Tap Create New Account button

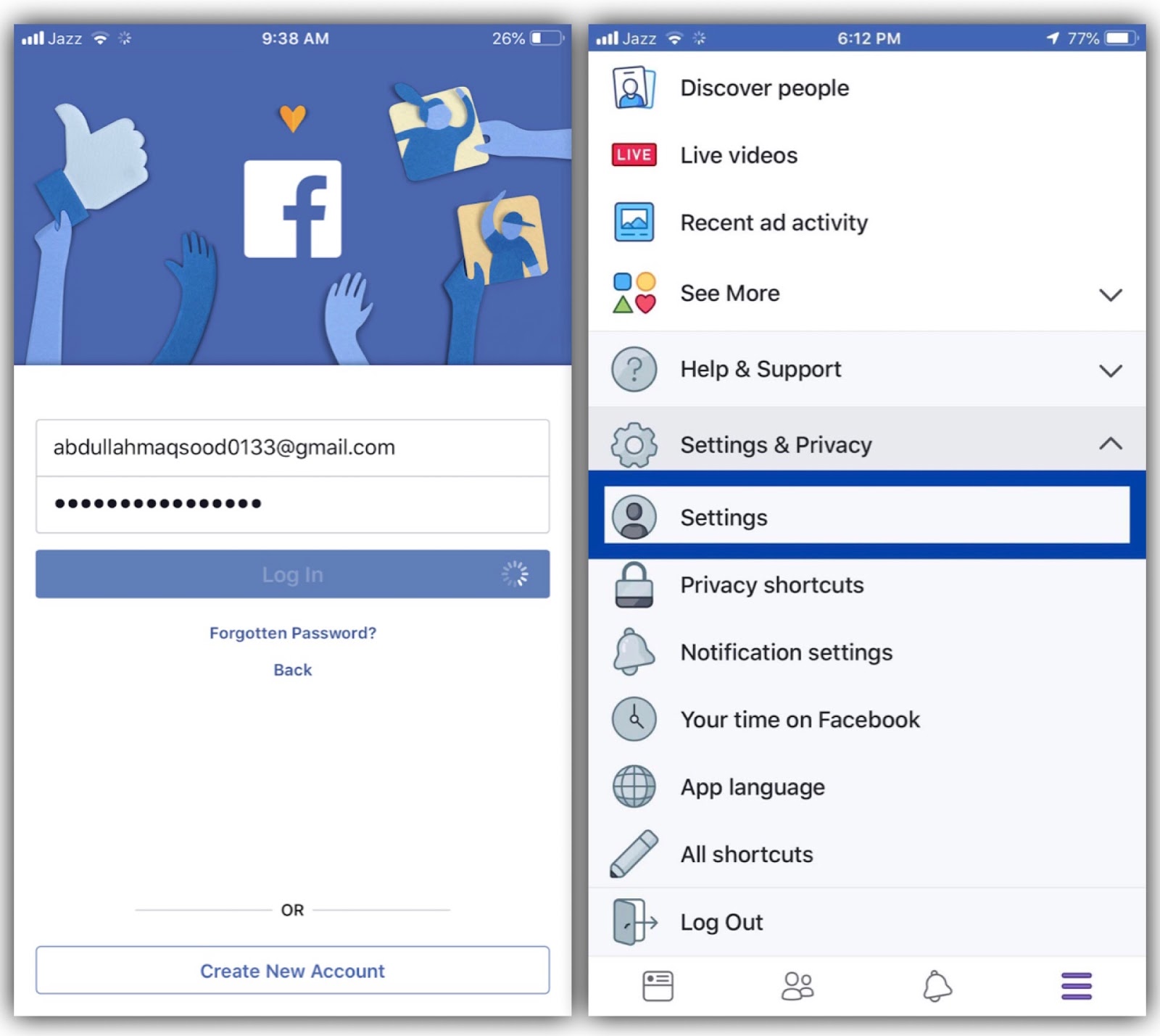[293, 970]
